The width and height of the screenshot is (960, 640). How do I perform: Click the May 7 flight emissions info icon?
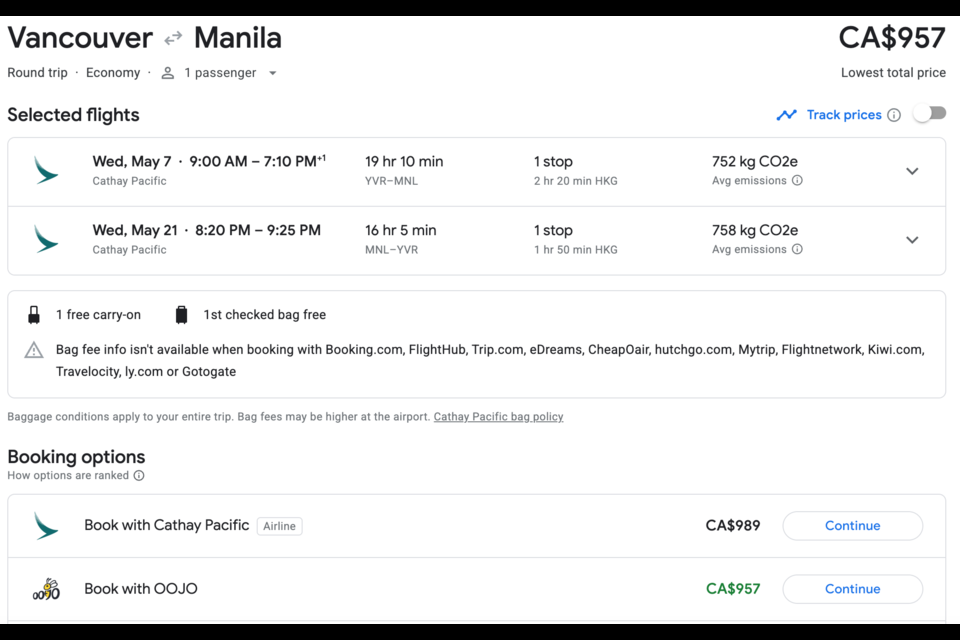pyautogui.click(x=797, y=181)
